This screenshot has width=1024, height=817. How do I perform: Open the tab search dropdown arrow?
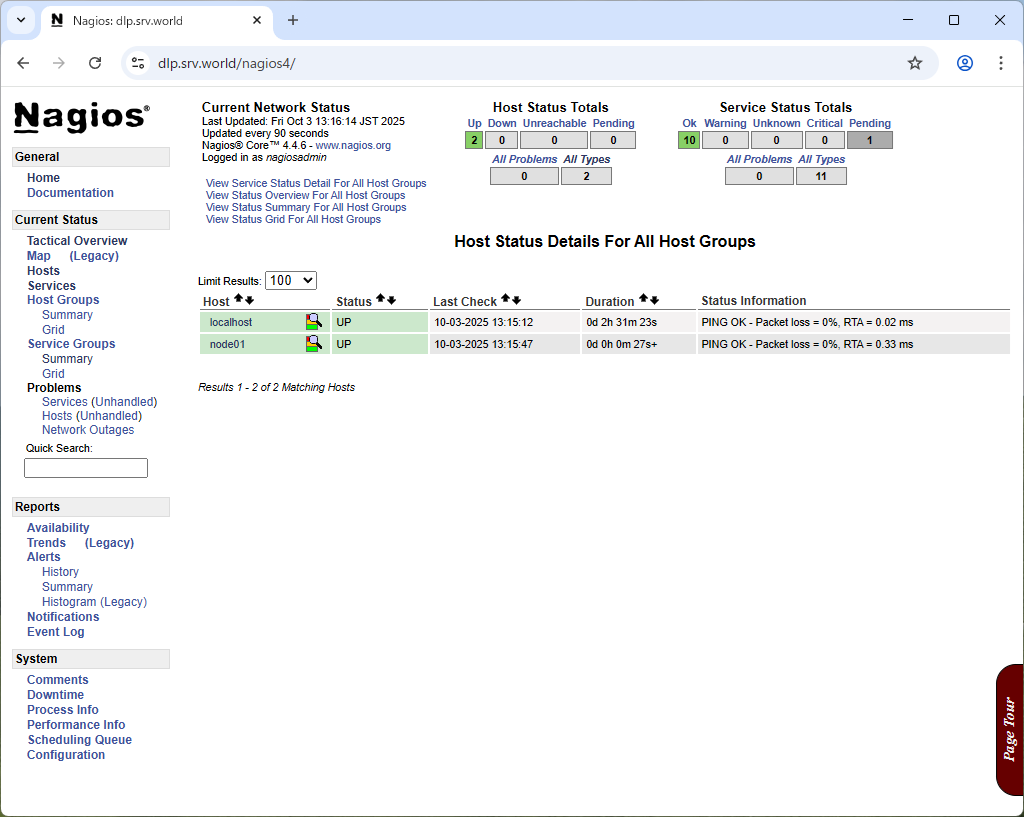pyautogui.click(x=20, y=20)
